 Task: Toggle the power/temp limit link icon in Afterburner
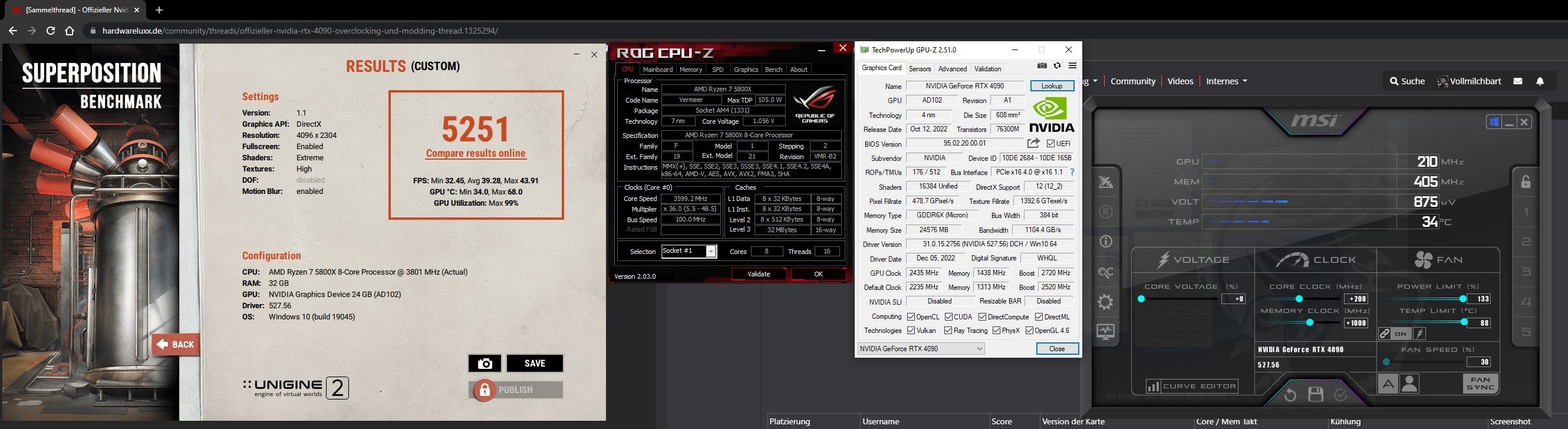1385,334
